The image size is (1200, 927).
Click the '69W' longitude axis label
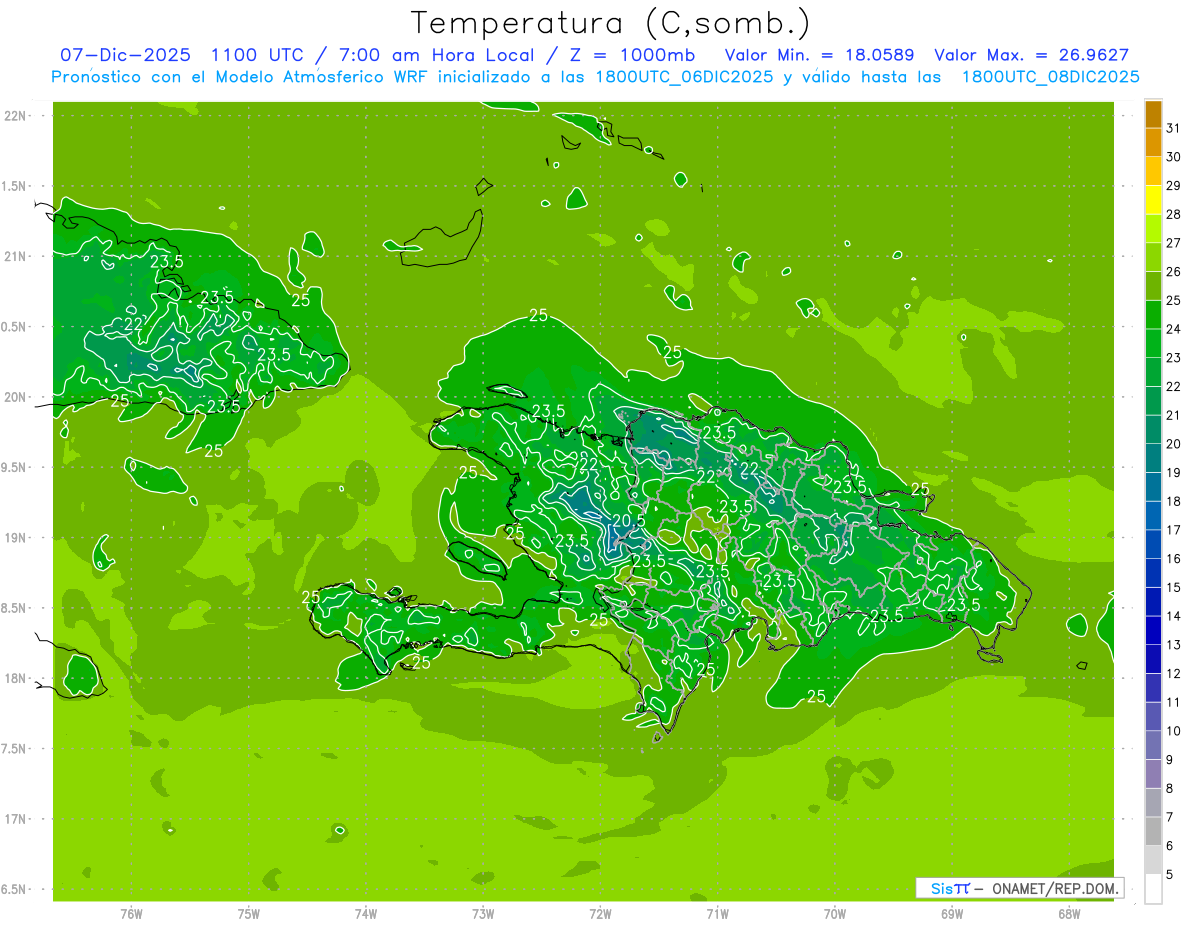952,913
